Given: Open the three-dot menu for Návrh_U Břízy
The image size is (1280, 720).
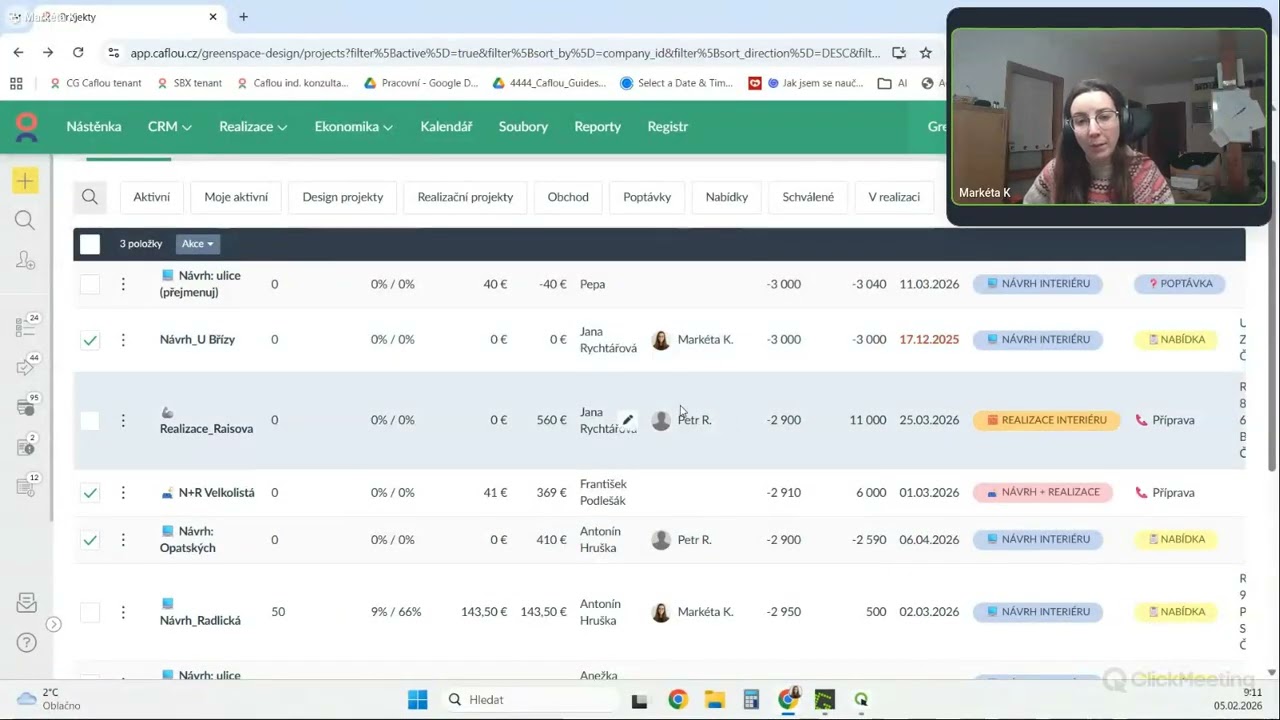Looking at the screenshot, I should [x=123, y=340].
